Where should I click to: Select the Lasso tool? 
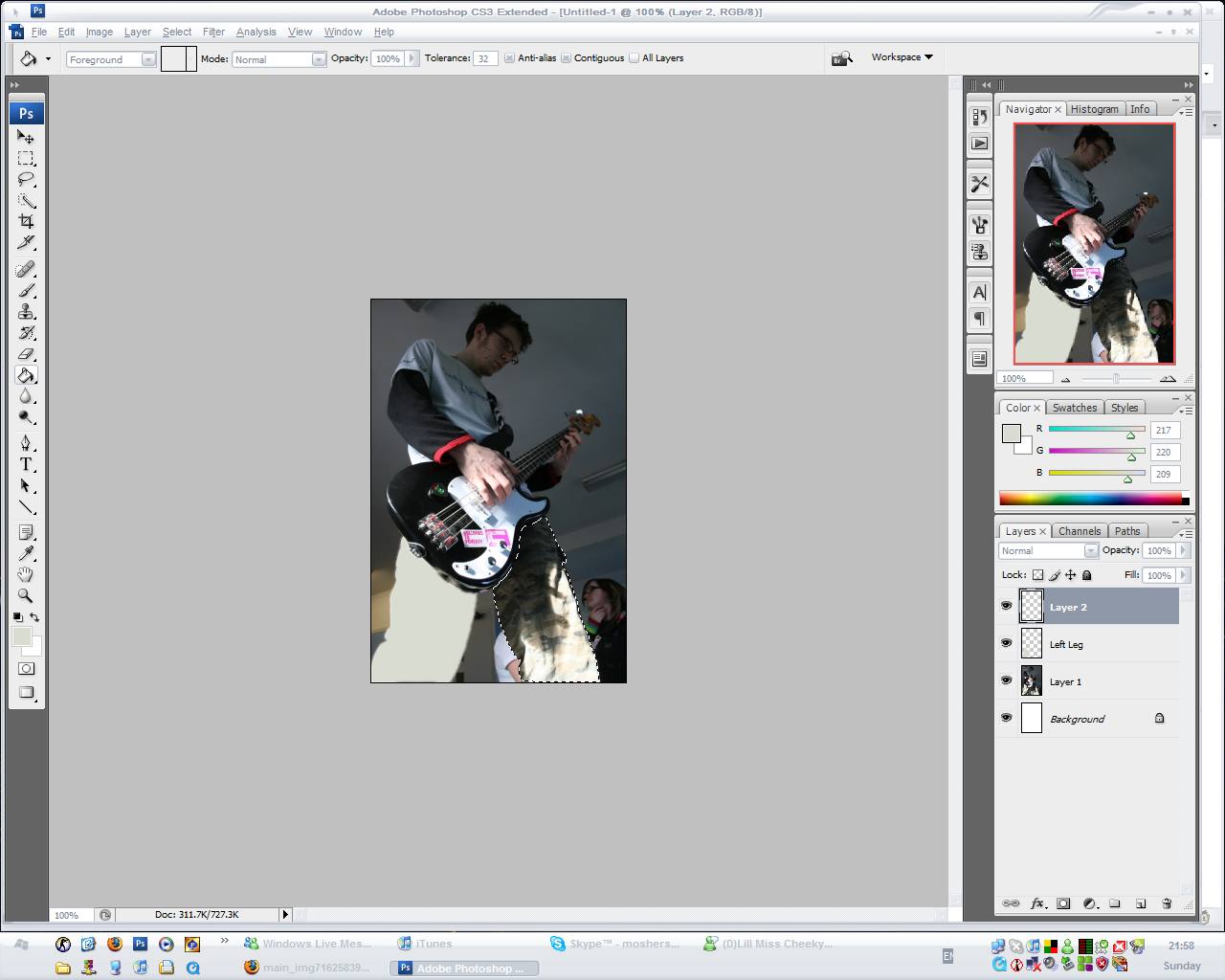click(26, 179)
